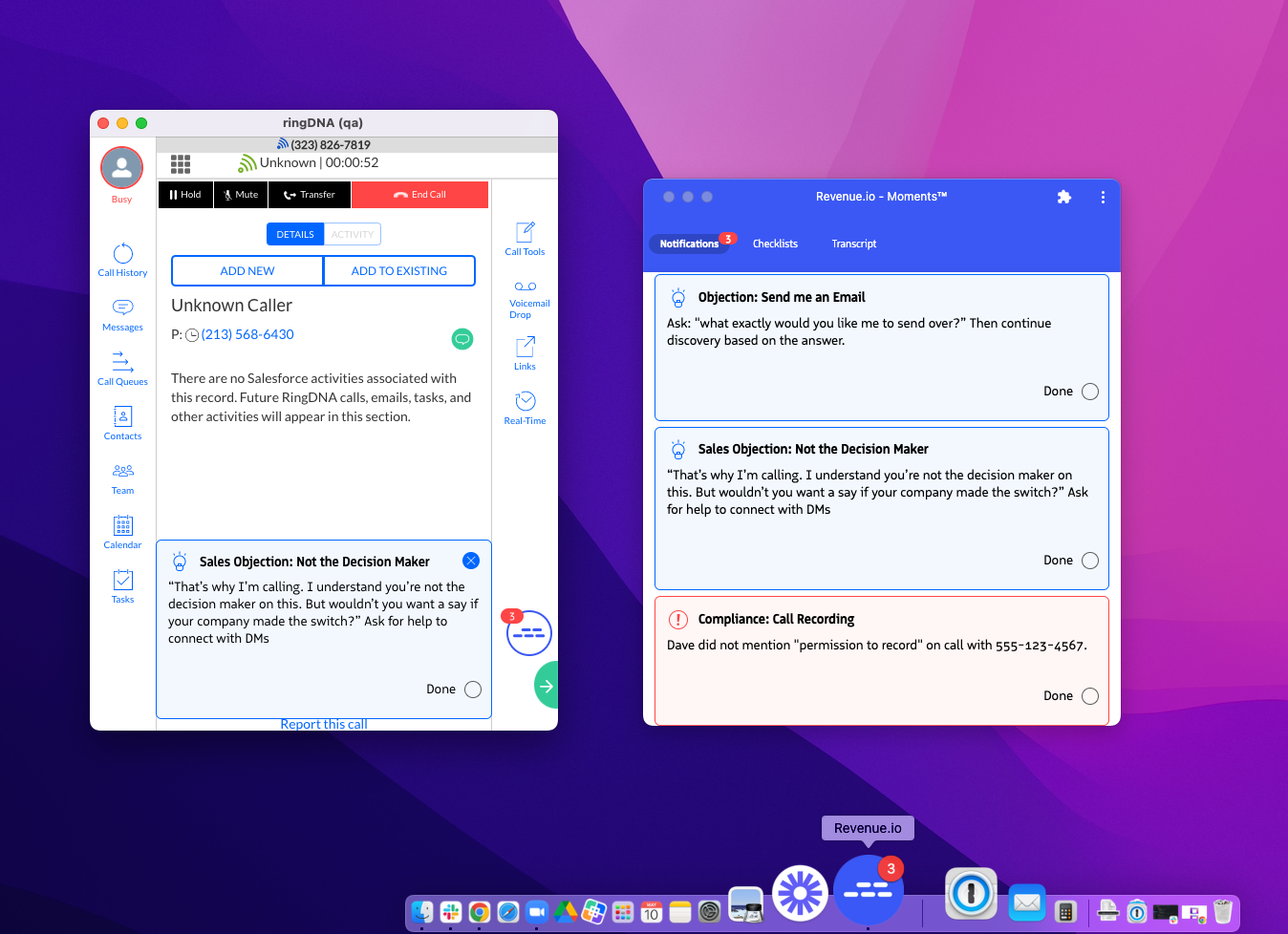
Task: Open Call Queues in sidebar
Action: pos(122,369)
